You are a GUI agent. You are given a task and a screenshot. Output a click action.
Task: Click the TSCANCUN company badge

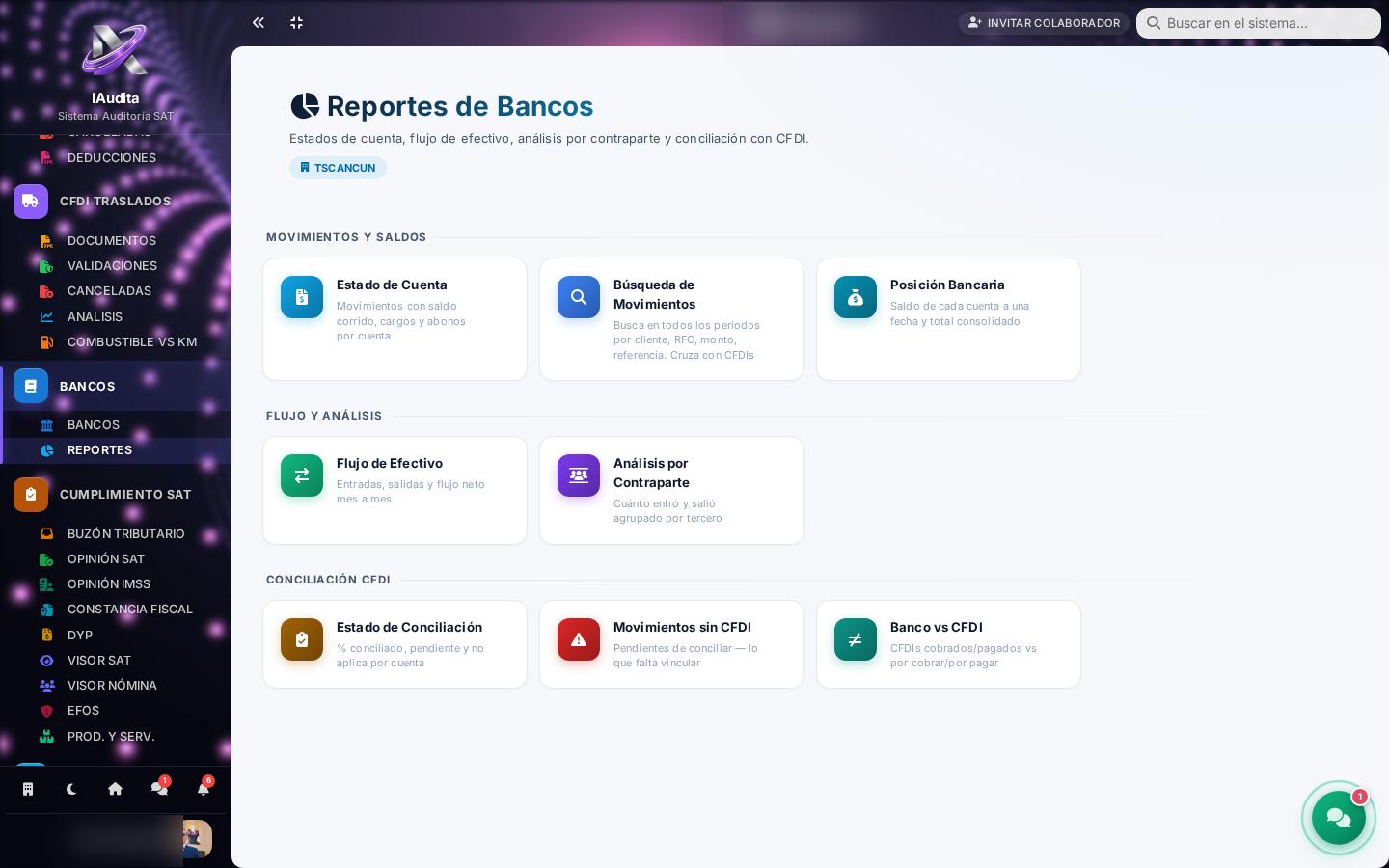(338, 168)
